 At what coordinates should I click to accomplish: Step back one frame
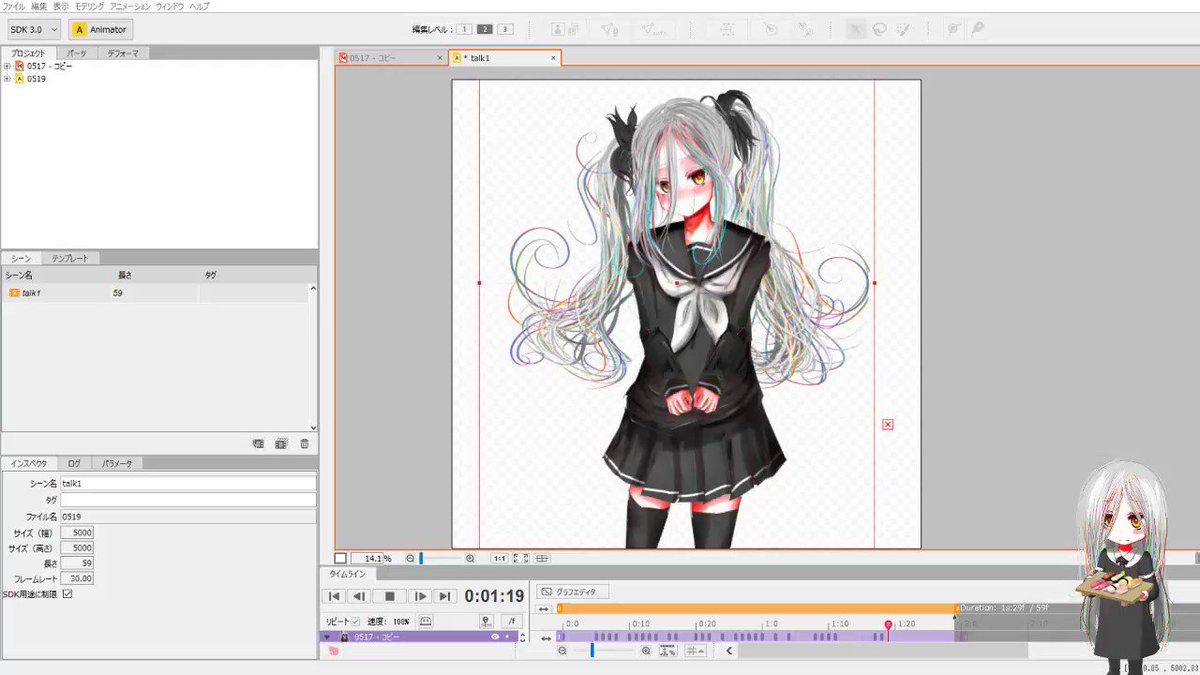click(359, 596)
